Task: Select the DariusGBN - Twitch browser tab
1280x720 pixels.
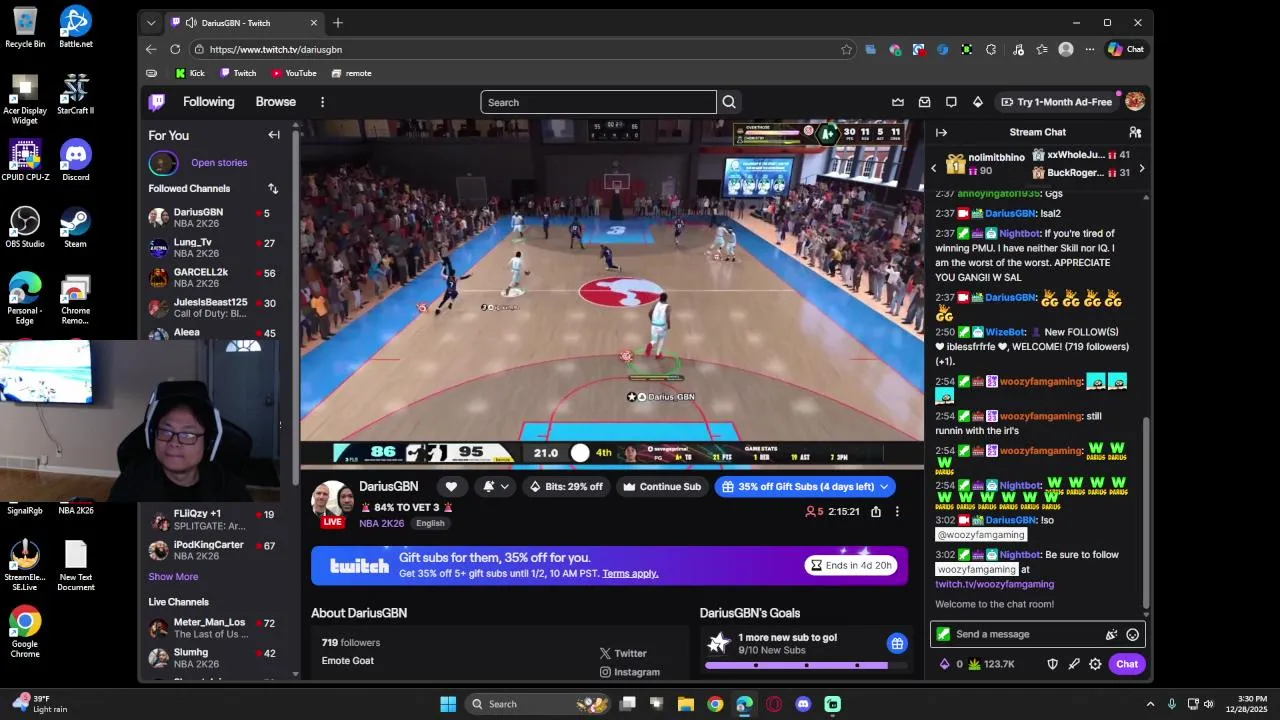Action: click(x=244, y=23)
